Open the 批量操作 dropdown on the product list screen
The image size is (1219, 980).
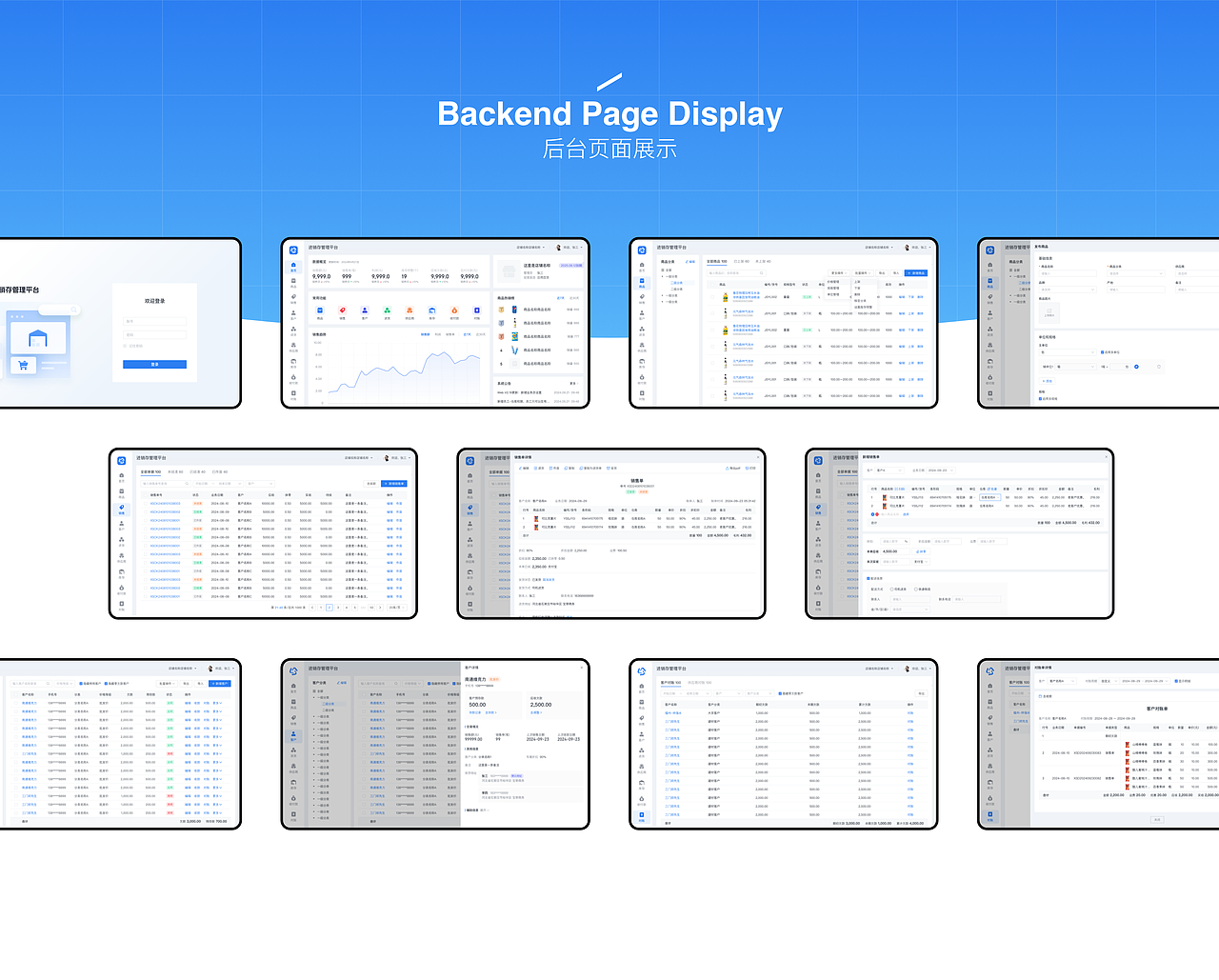coord(863,273)
